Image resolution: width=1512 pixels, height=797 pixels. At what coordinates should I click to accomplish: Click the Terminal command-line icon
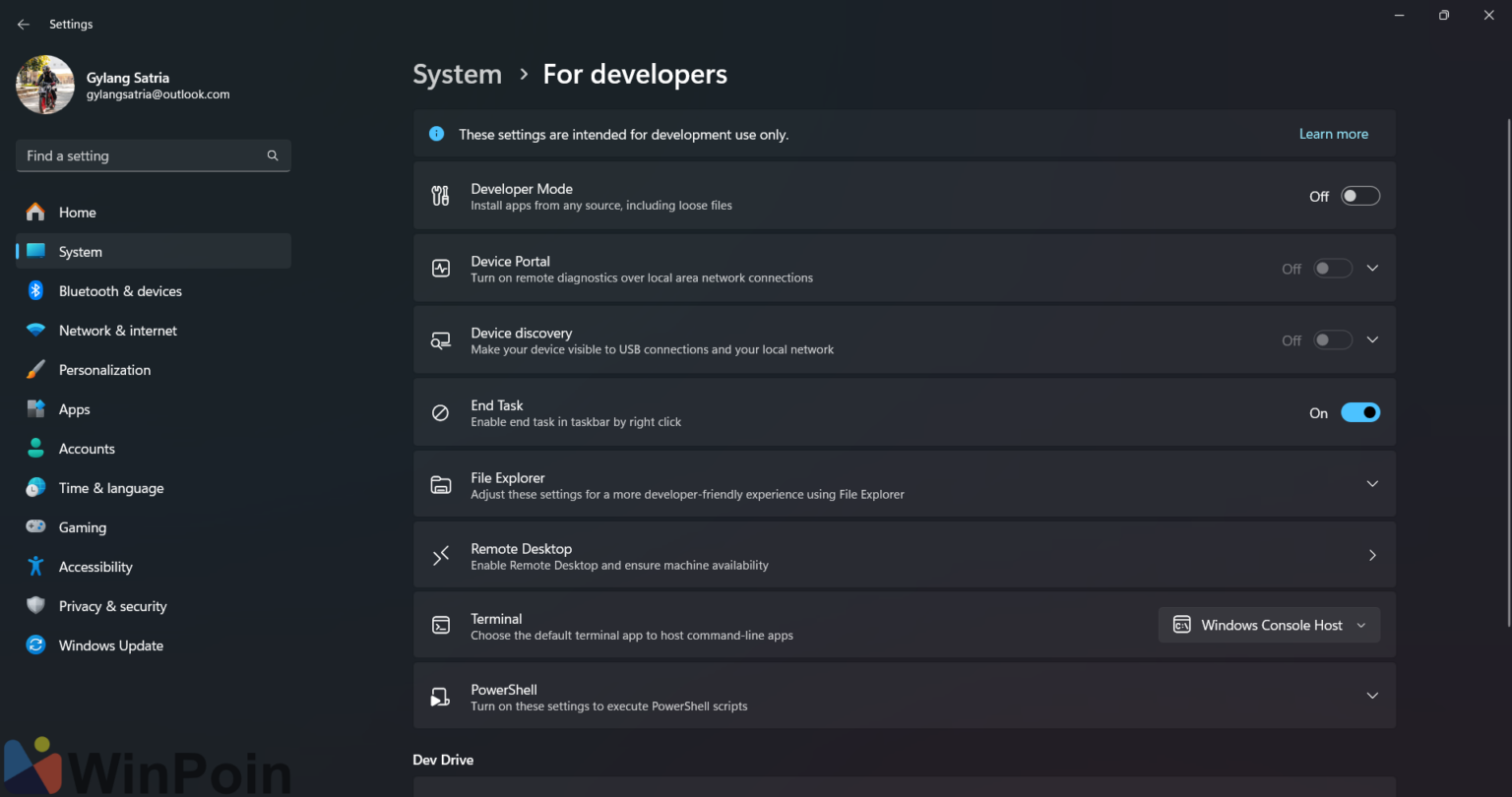coord(440,625)
